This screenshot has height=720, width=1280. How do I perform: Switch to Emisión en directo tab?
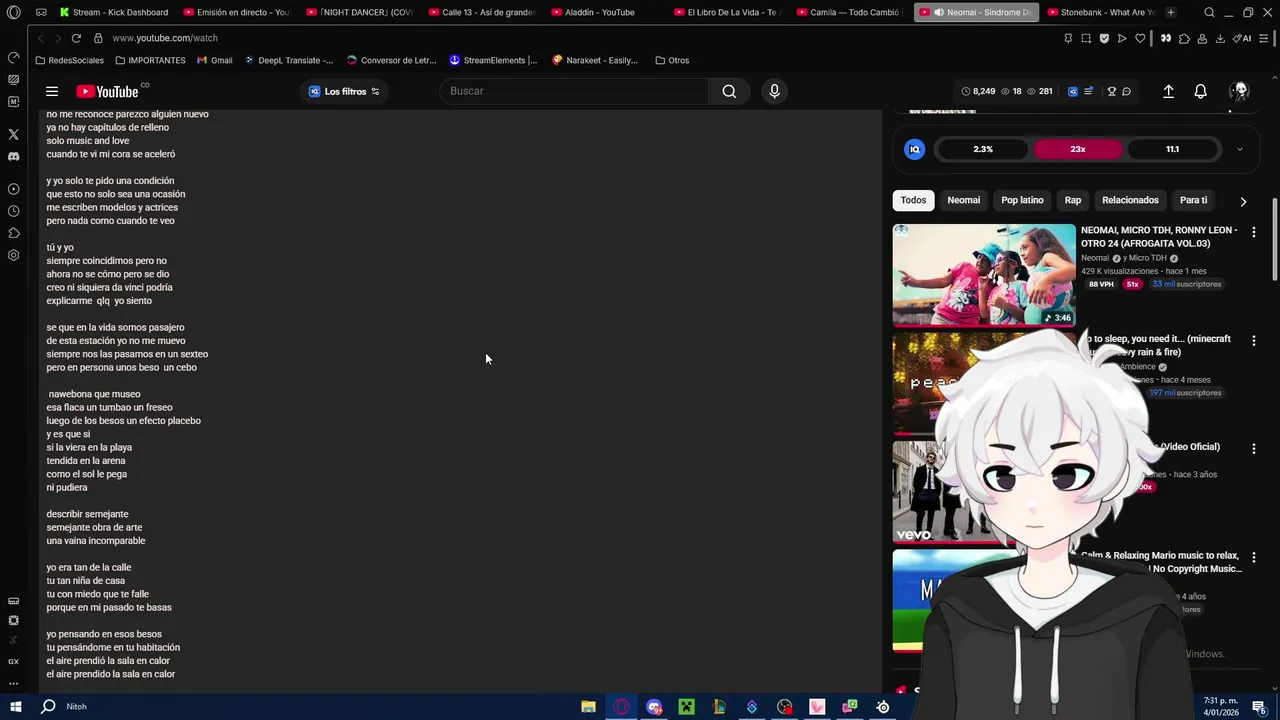[x=236, y=12]
